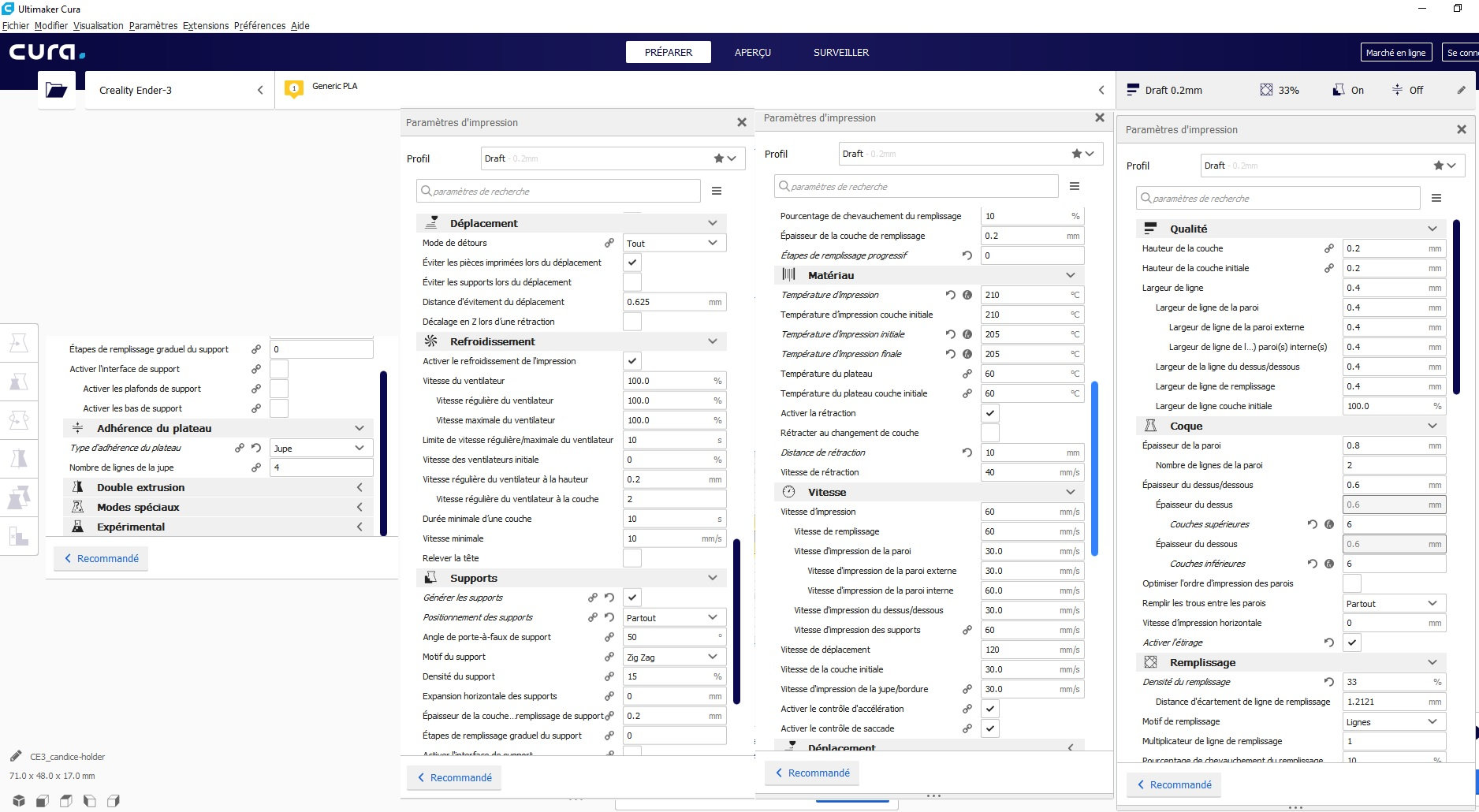The width and height of the screenshot is (1479, 812).
Task: Expand the Double extrusion section
Action: [x=218, y=487]
